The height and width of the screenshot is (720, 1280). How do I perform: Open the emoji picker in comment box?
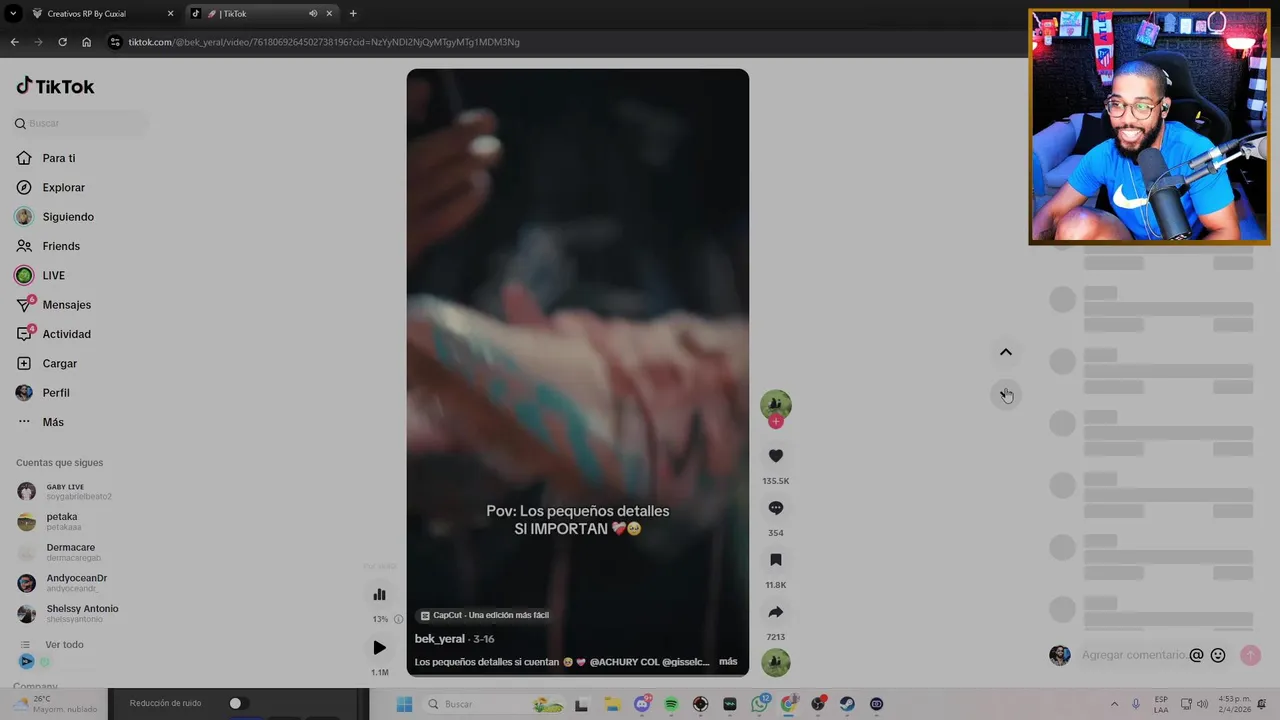[x=1218, y=655]
